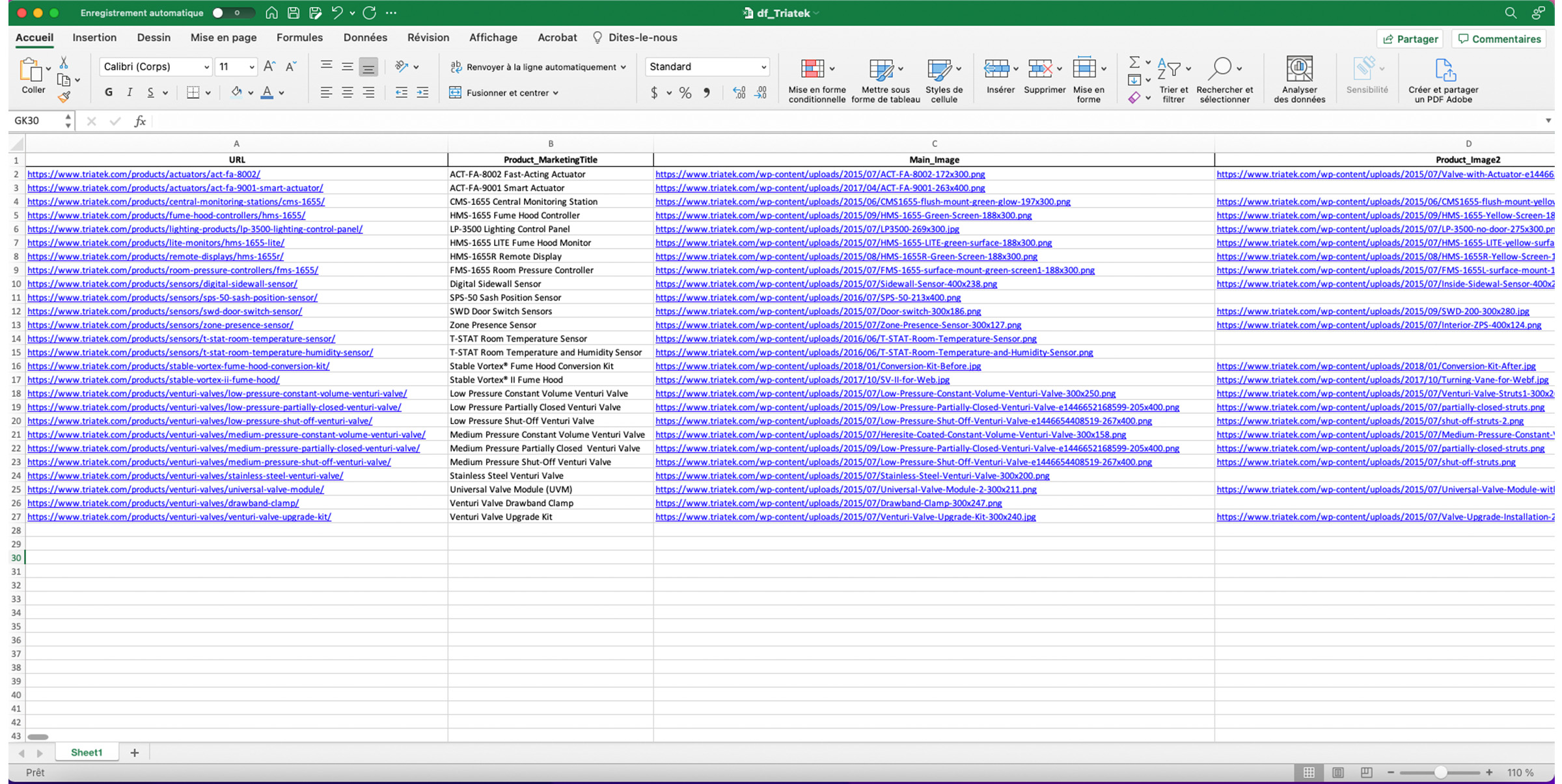Increase font size with large A icon
The height and width of the screenshot is (784, 1562).
269,66
